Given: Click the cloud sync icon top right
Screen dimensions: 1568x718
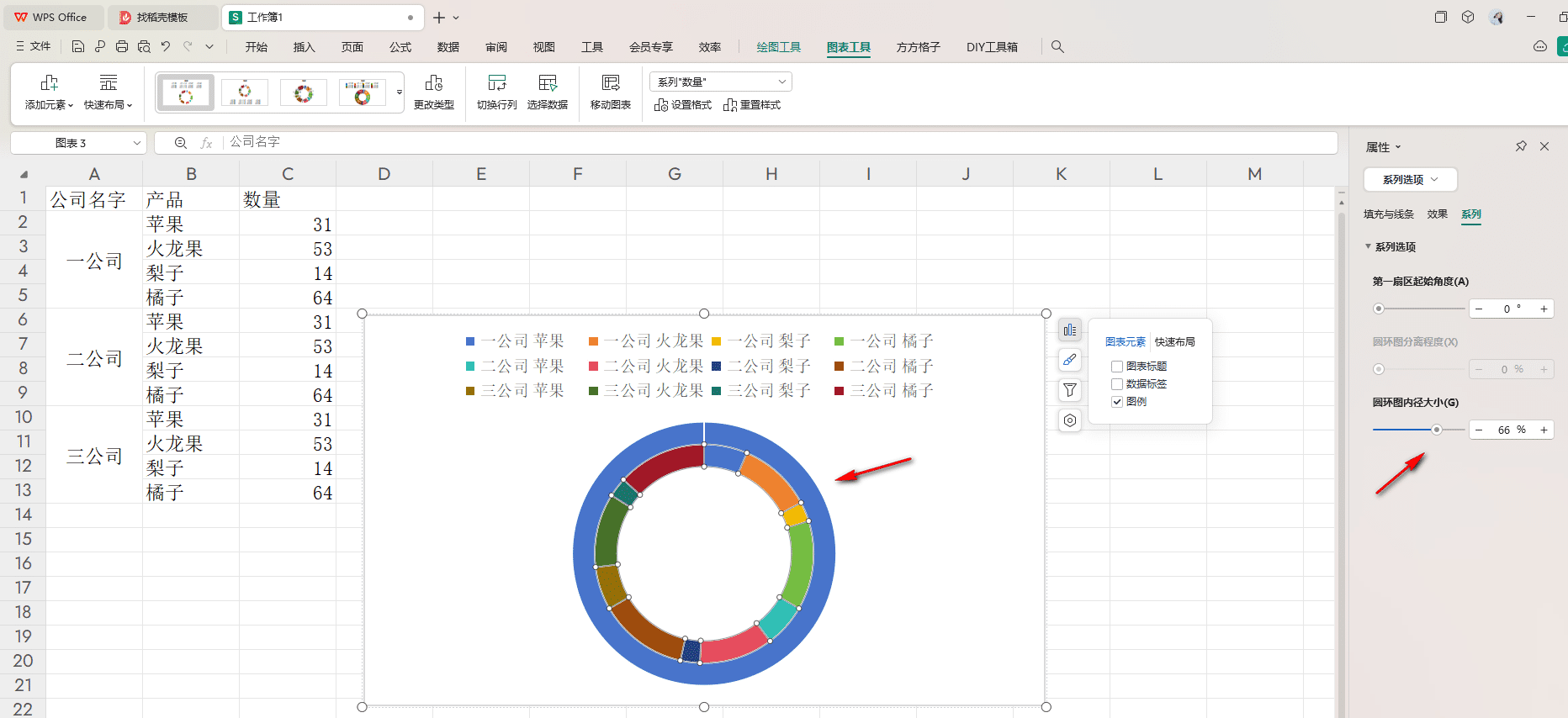Looking at the screenshot, I should click(x=1540, y=47).
